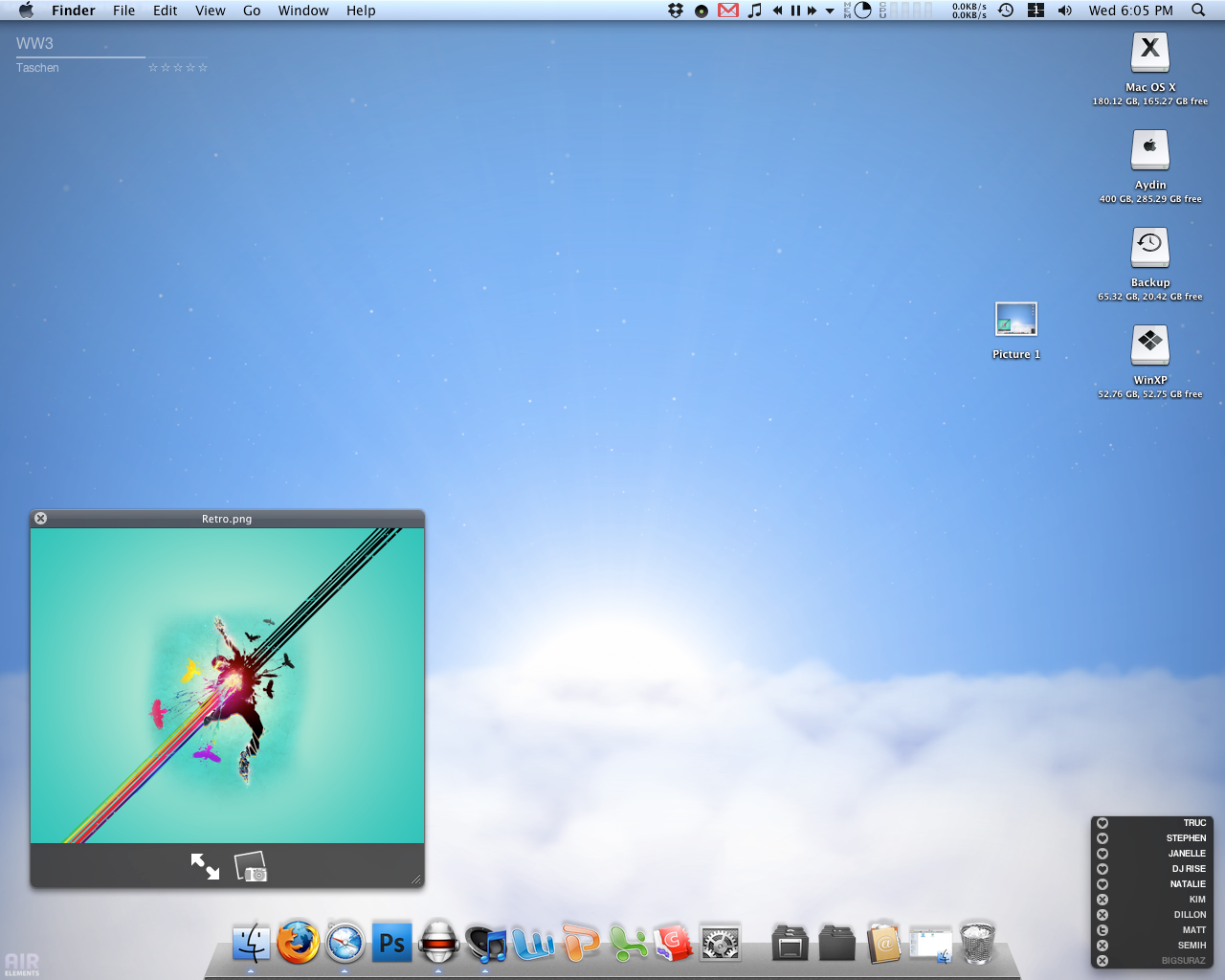The image size is (1225, 980).
Task: Open the Time Machine menu bar icon
Action: pos(1006,11)
